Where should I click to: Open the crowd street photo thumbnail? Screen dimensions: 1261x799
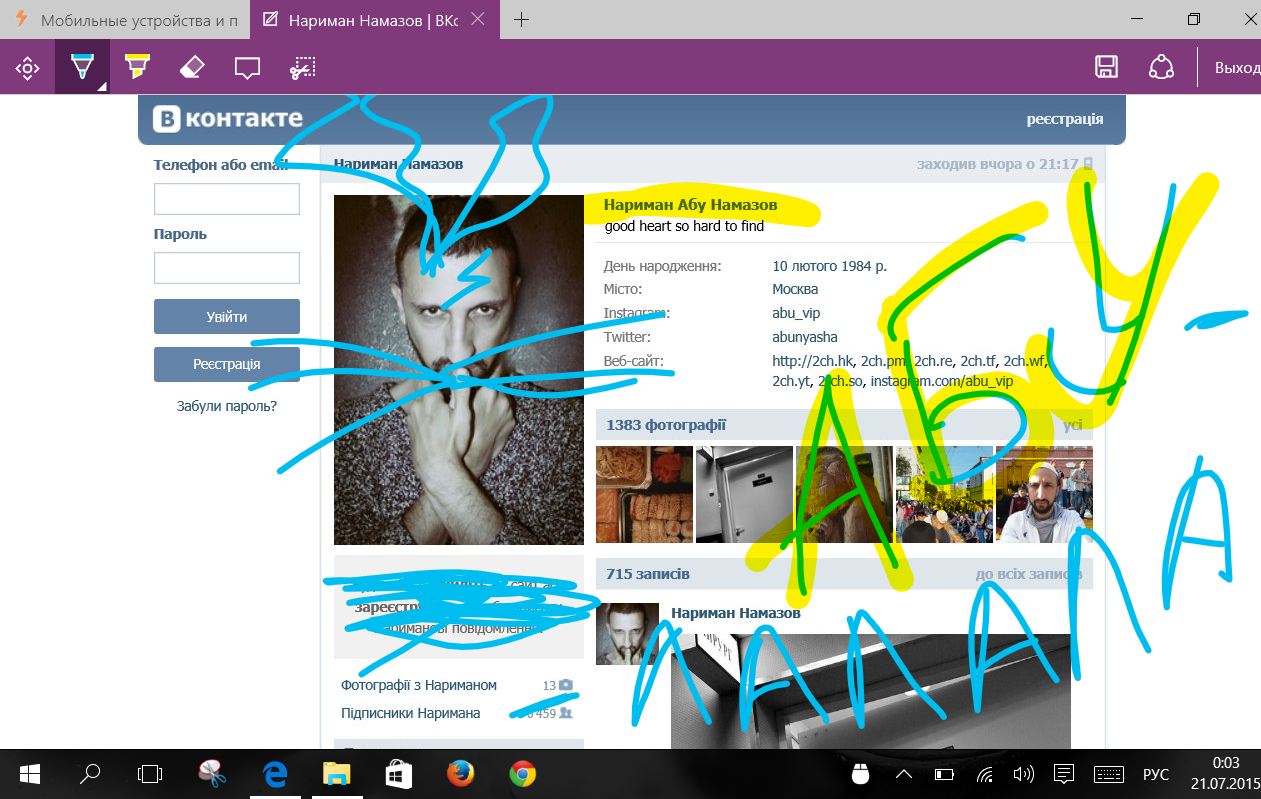pos(944,494)
